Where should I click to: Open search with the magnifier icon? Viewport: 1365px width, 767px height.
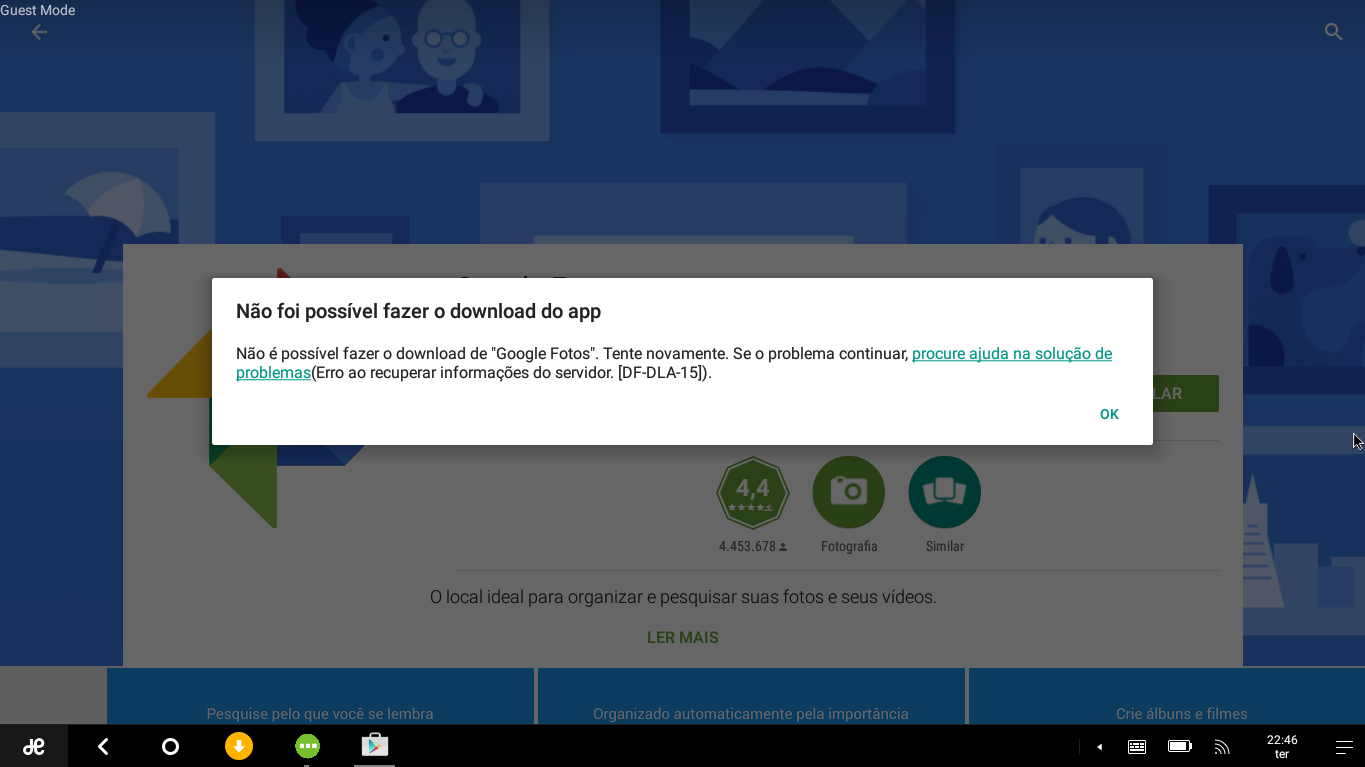click(1333, 32)
